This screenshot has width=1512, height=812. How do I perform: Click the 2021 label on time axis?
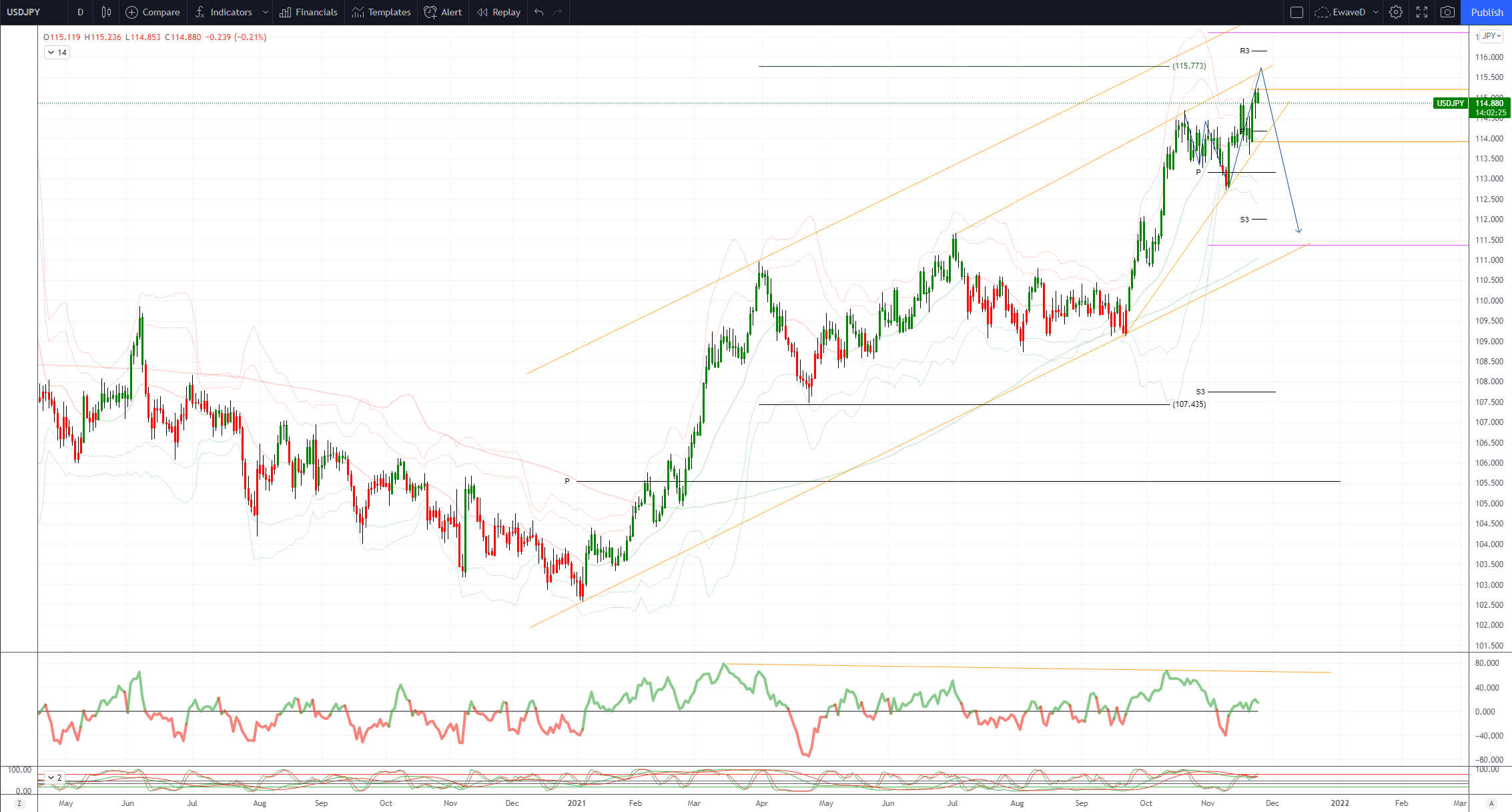[577, 803]
